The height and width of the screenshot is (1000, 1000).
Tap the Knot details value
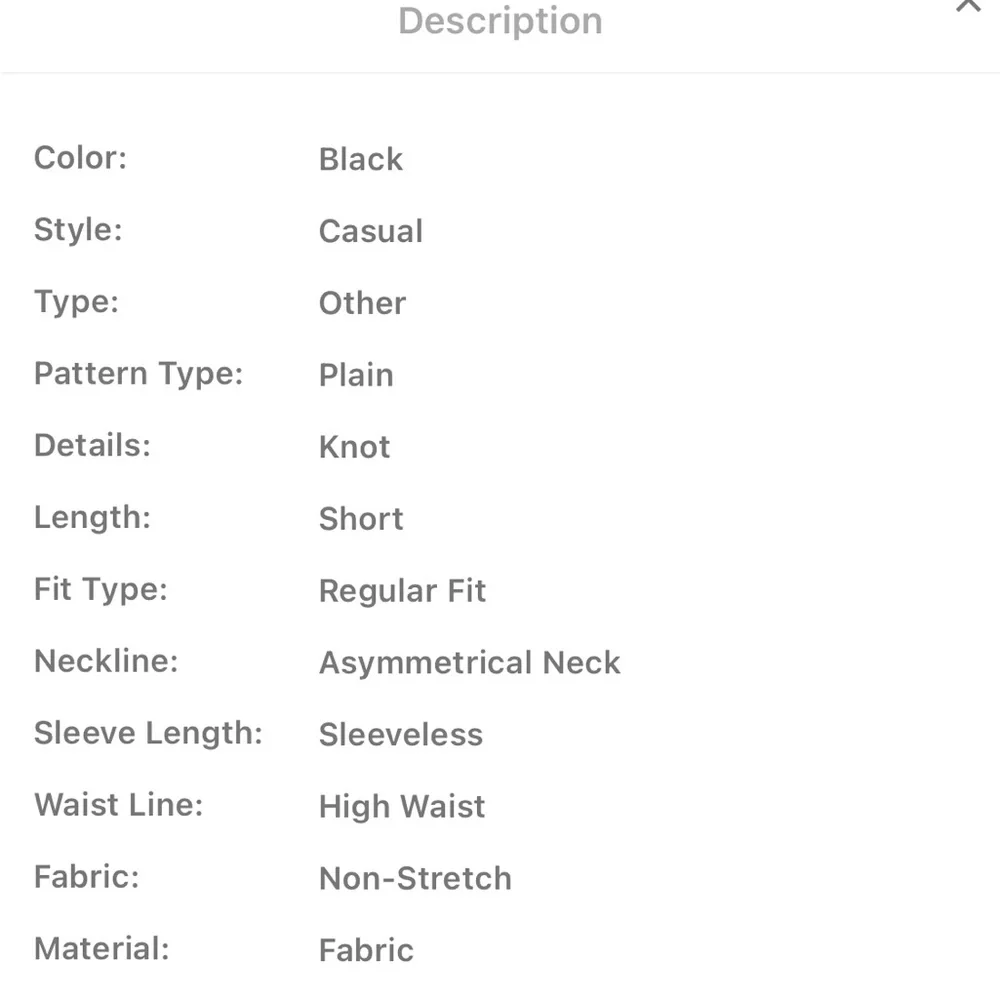tap(355, 447)
